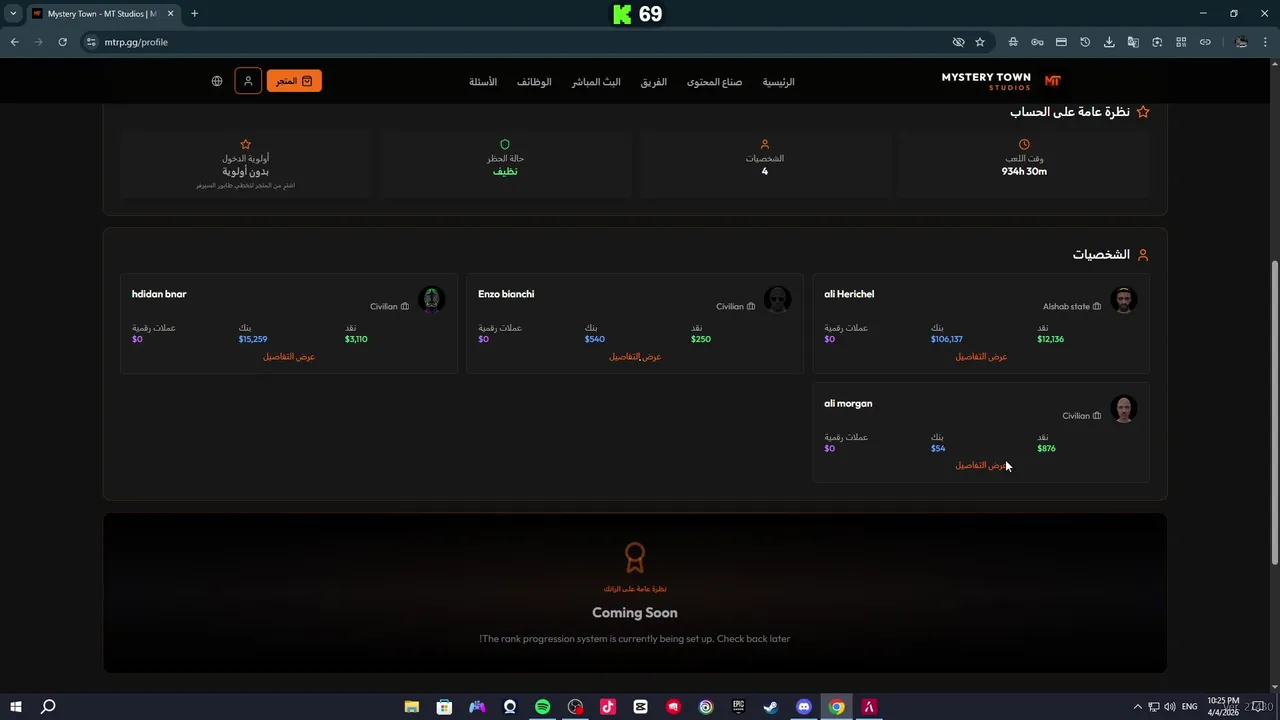Screen dimensions: 1280x720
Task: Click the 934h 30m play time value
Action: [1024, 171]
